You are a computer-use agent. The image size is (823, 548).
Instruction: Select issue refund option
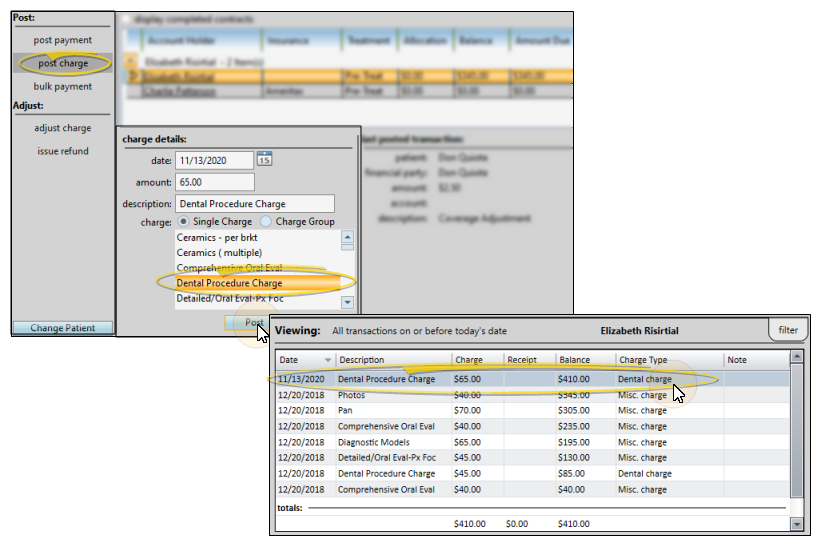[x=62, y=151]
